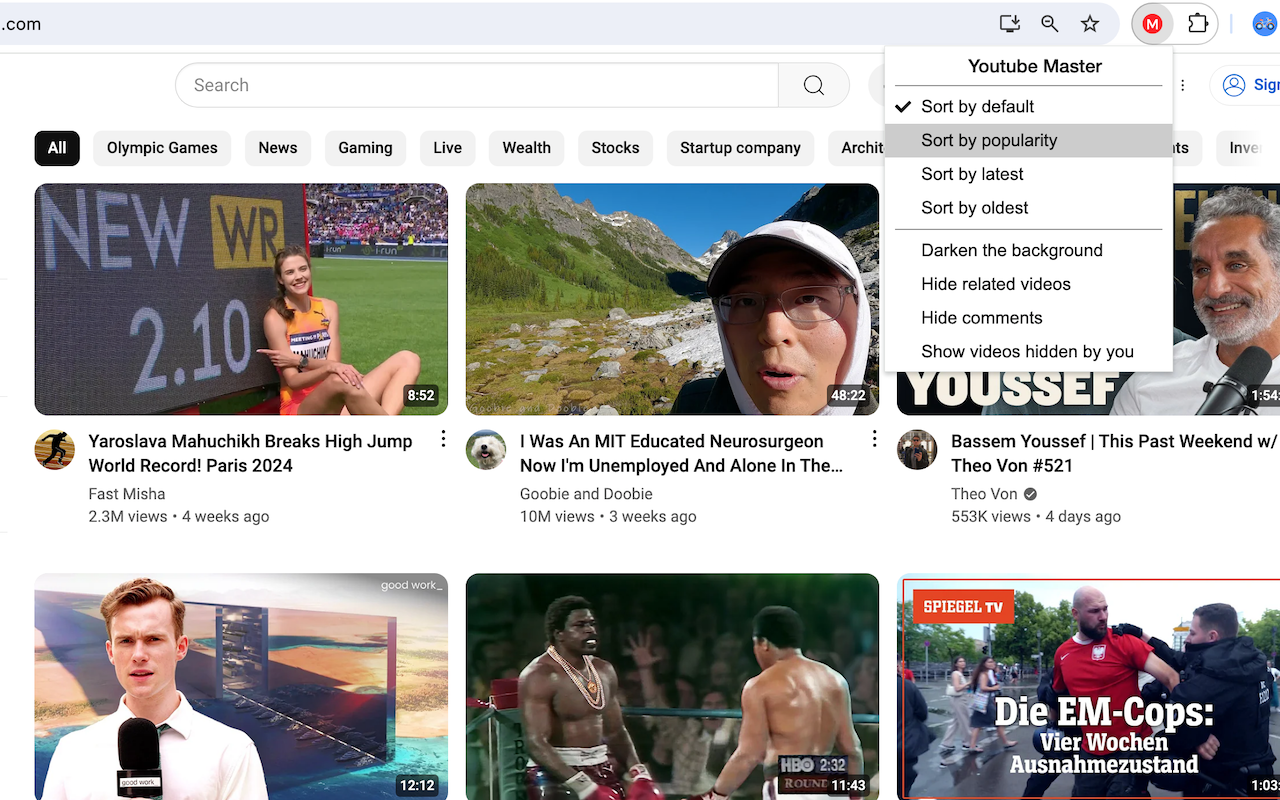The width and height of the screenshot is (1280, 800).
Task: Open Goobie and Doobie channel avatar
Action: tap(486, 450)
